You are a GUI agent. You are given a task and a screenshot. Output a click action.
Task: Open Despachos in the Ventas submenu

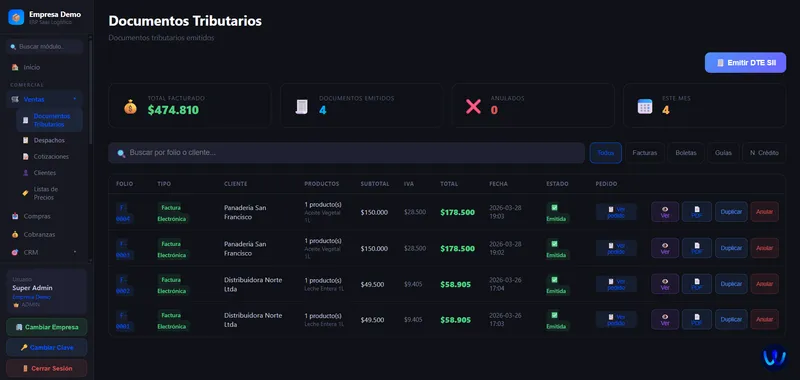49,140
